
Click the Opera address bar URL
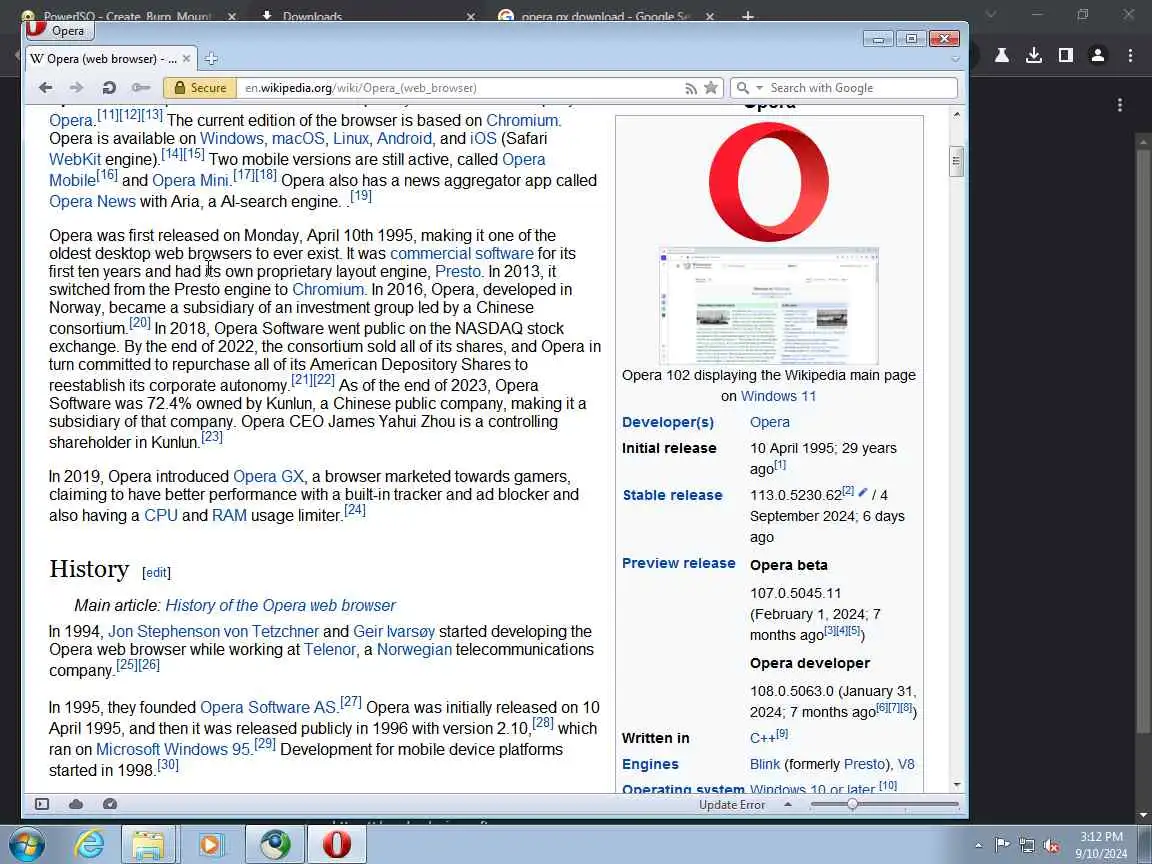[x=361, y=87]
